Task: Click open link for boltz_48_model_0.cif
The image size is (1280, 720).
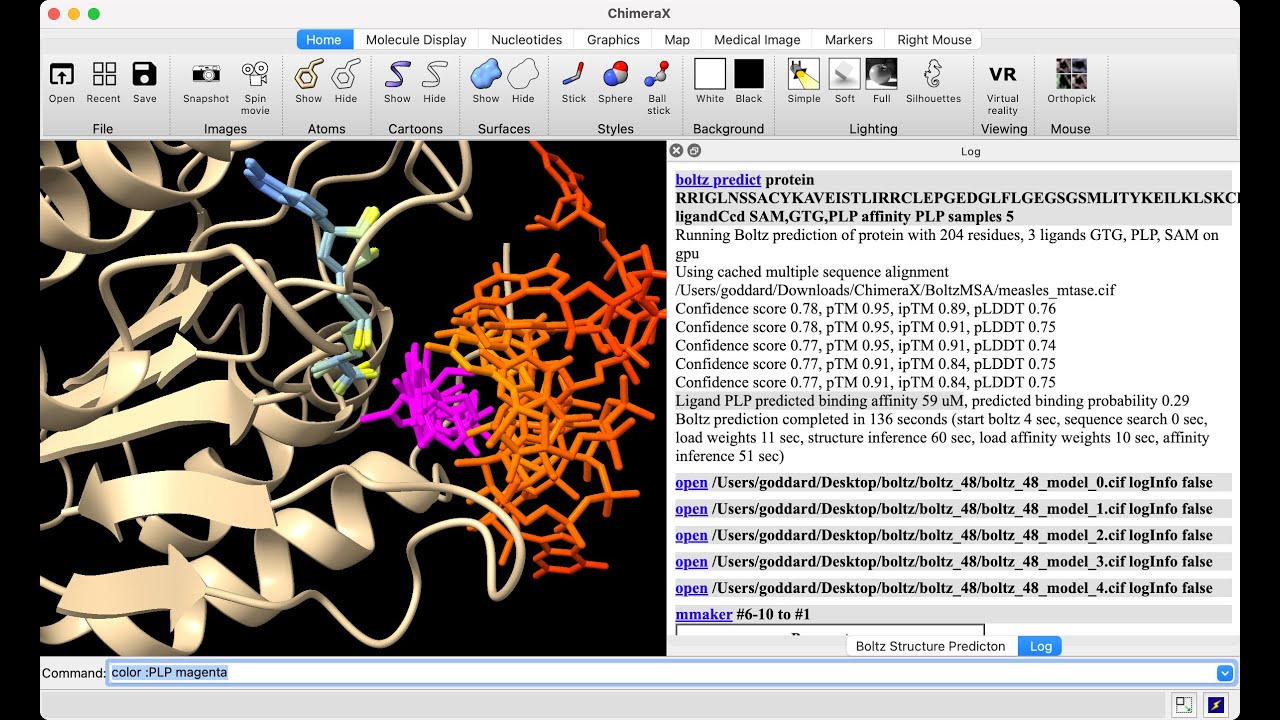Action: tap(691, 482)
